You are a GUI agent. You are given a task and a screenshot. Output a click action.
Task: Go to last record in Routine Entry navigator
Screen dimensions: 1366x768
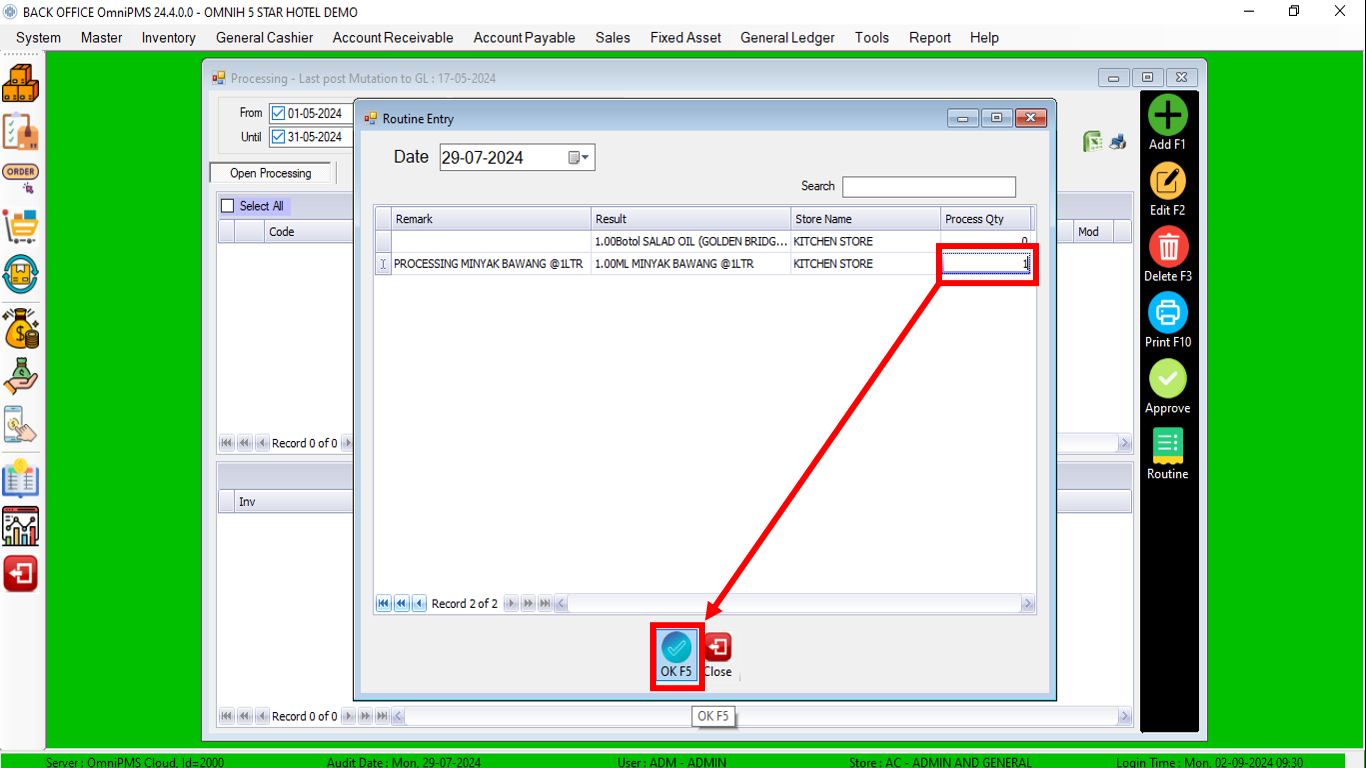tap(545, 603)
